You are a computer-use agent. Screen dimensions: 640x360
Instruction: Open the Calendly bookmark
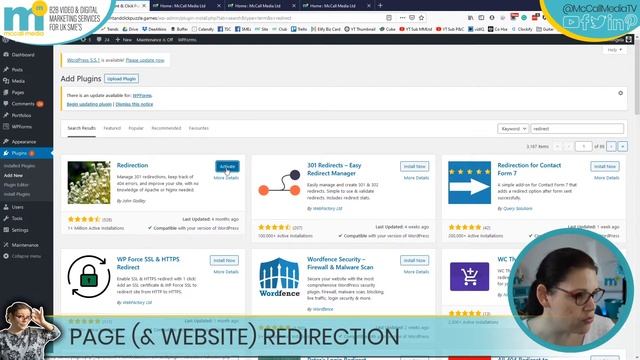click(x=203, y=29)
